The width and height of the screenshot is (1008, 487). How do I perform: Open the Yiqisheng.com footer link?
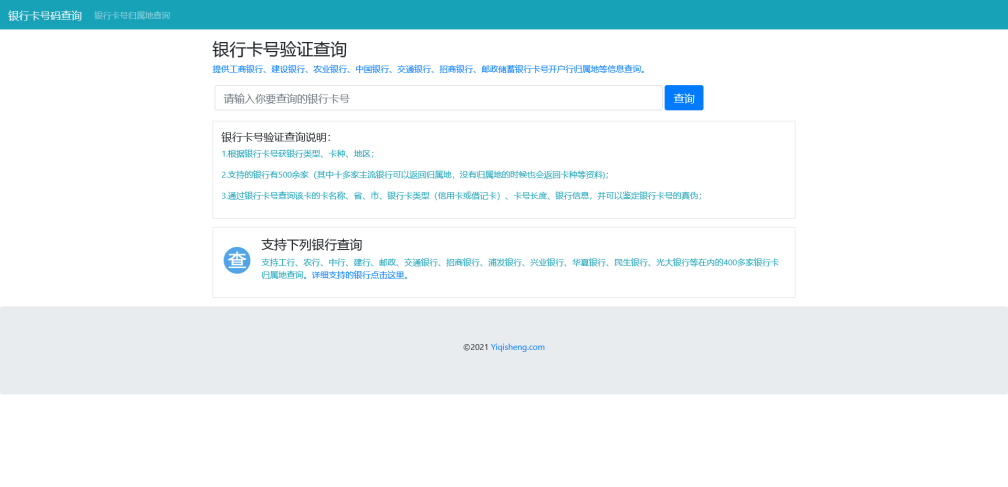click(518, 347)
